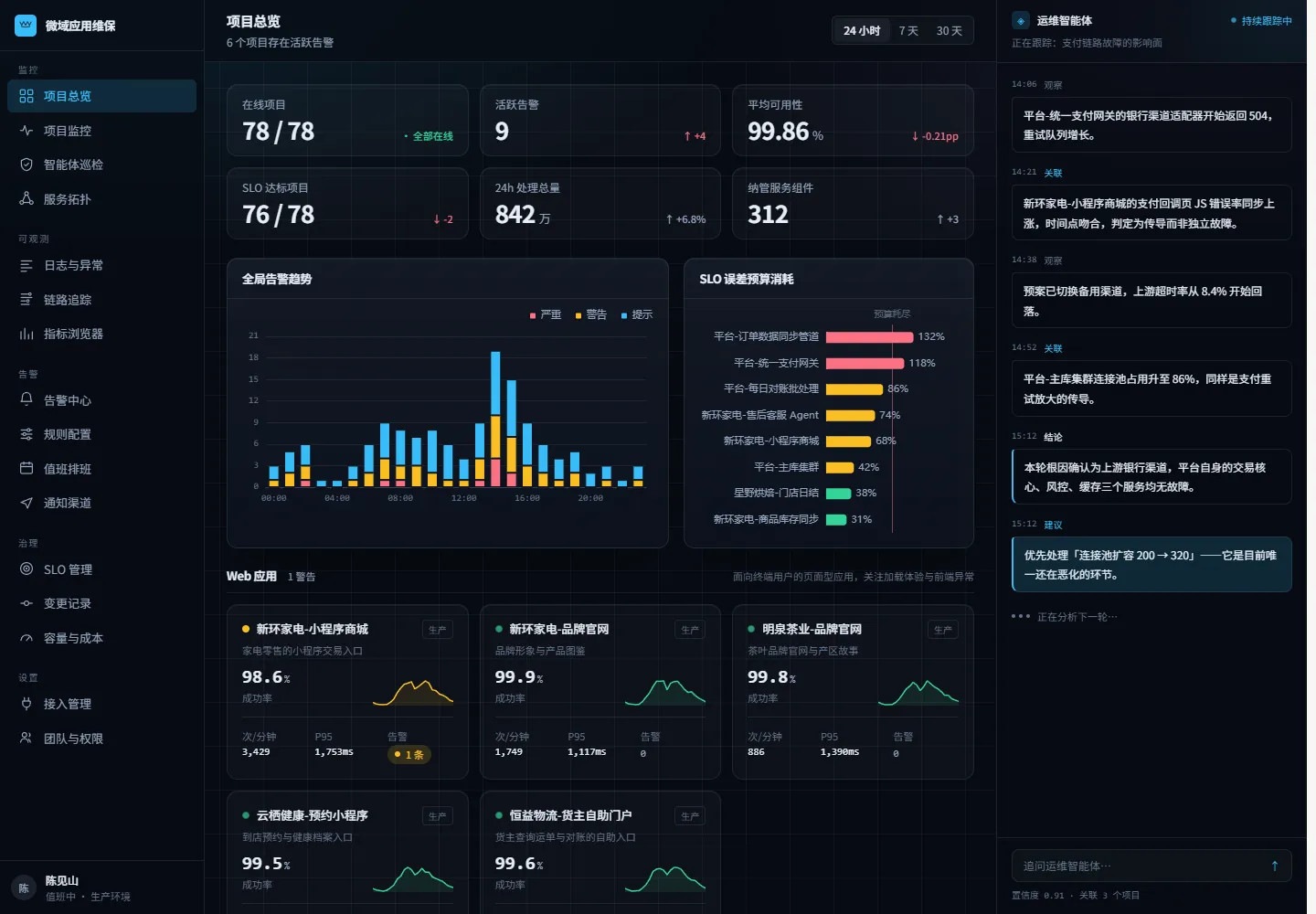Image resolution: width=1316 pixels, height=914 pixels.
Task: Toggle the 提示 legend series
Action: point(637,314)
